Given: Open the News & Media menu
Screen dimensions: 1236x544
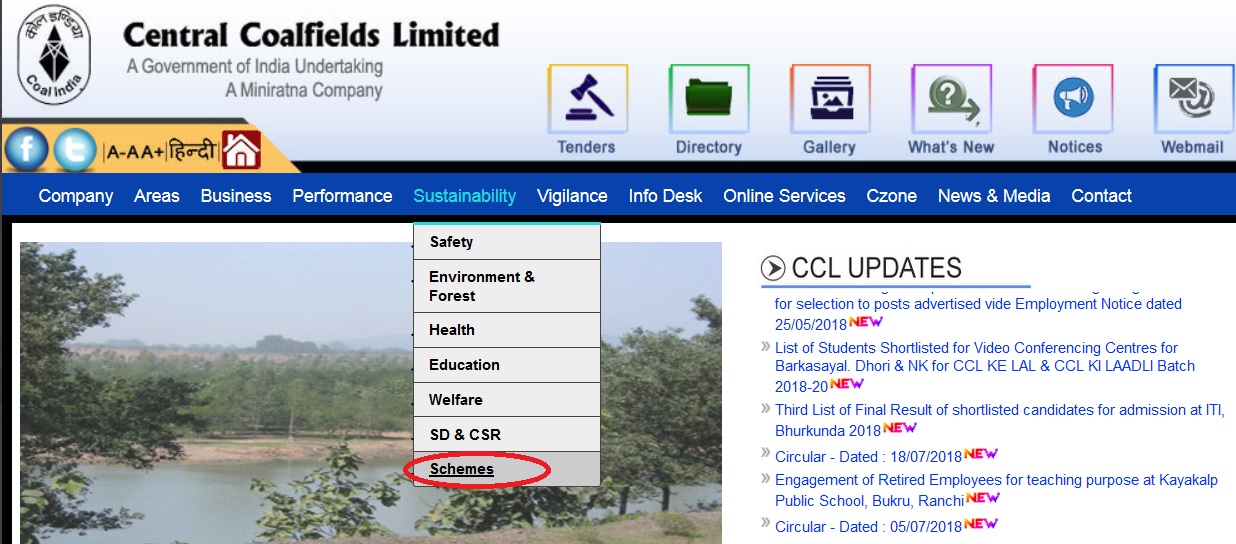Looking at the screenshot, I should pos(994,196).
